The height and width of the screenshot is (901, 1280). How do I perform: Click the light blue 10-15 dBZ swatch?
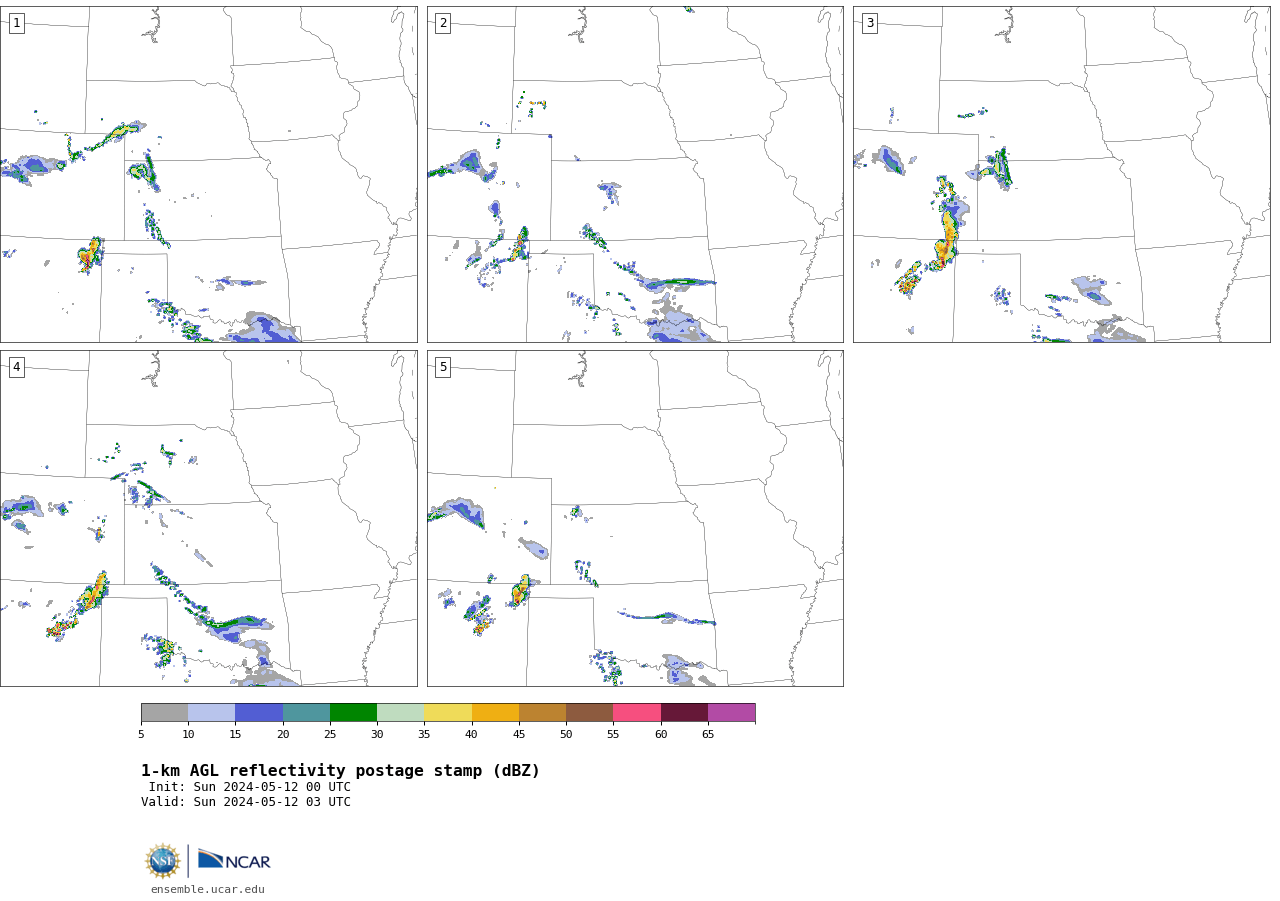tap(212, 713)
